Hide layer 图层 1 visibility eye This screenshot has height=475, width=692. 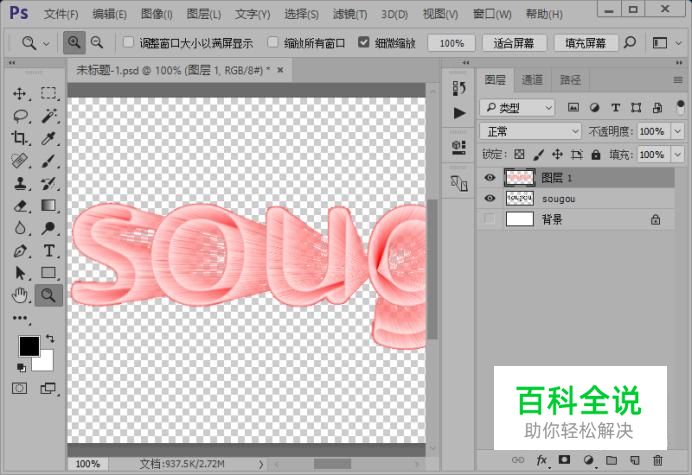coord(489,177)
